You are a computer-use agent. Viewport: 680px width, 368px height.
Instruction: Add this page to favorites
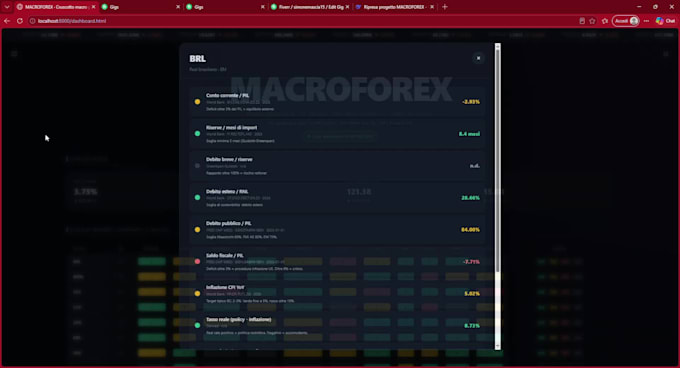592,21
